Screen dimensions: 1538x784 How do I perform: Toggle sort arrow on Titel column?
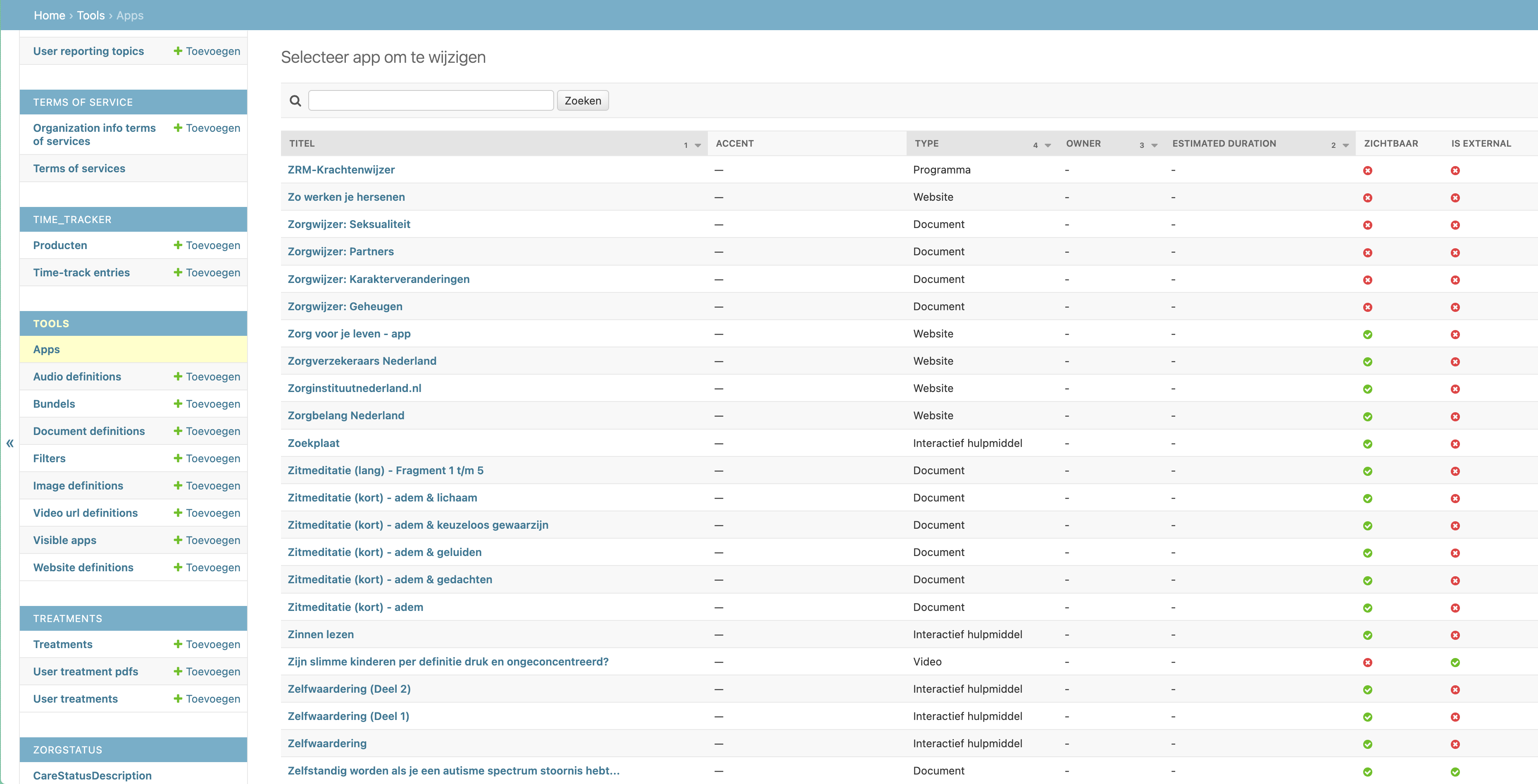click(698, 145)
